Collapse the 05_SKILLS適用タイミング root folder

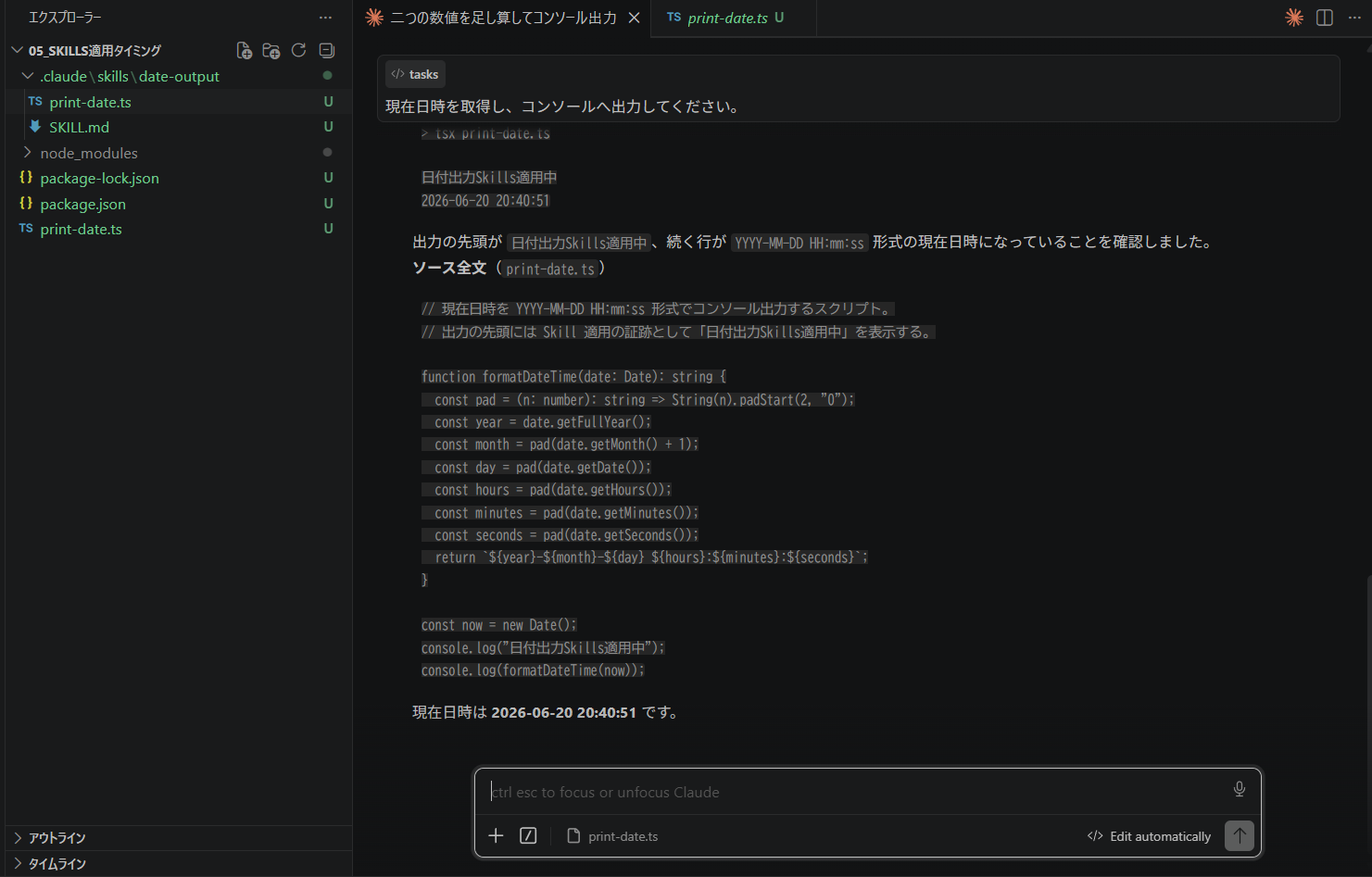[x=18, y=51]
